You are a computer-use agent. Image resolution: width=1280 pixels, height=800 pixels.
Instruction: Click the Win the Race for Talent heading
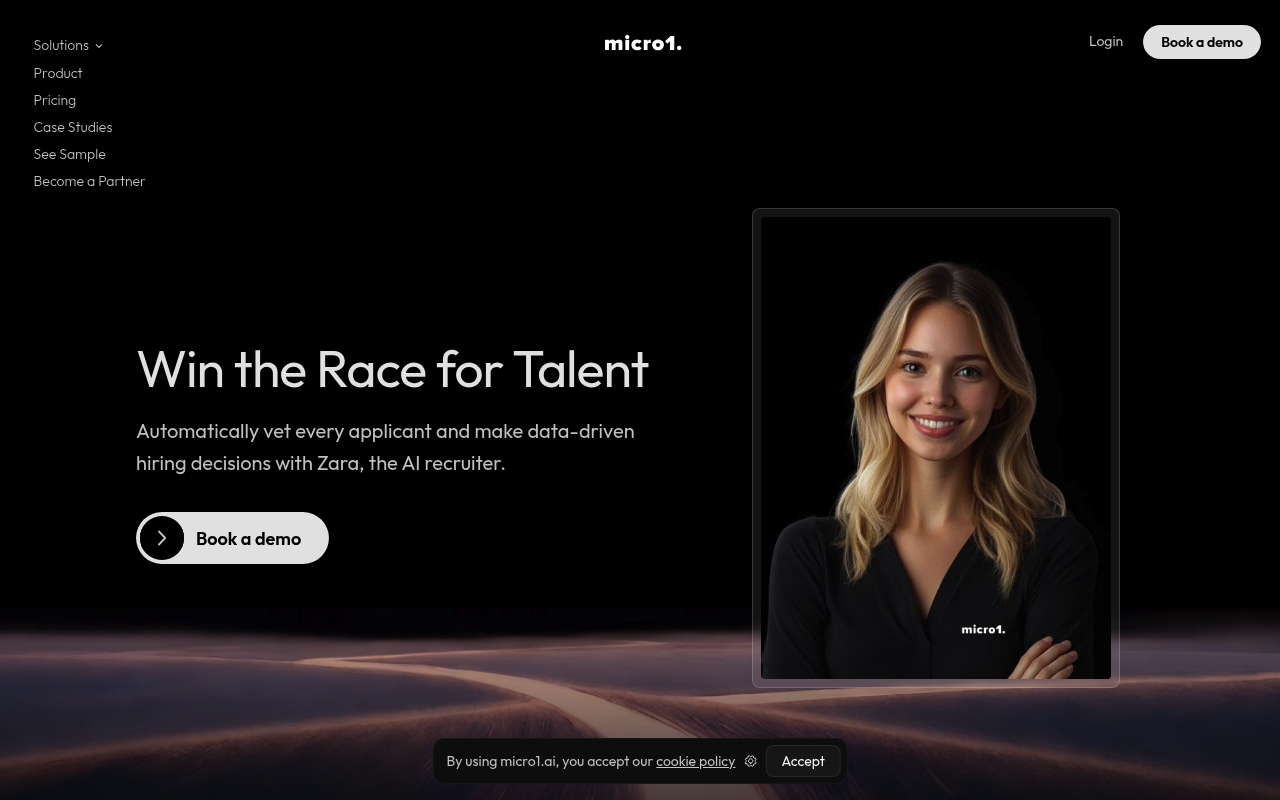point(392,369)
